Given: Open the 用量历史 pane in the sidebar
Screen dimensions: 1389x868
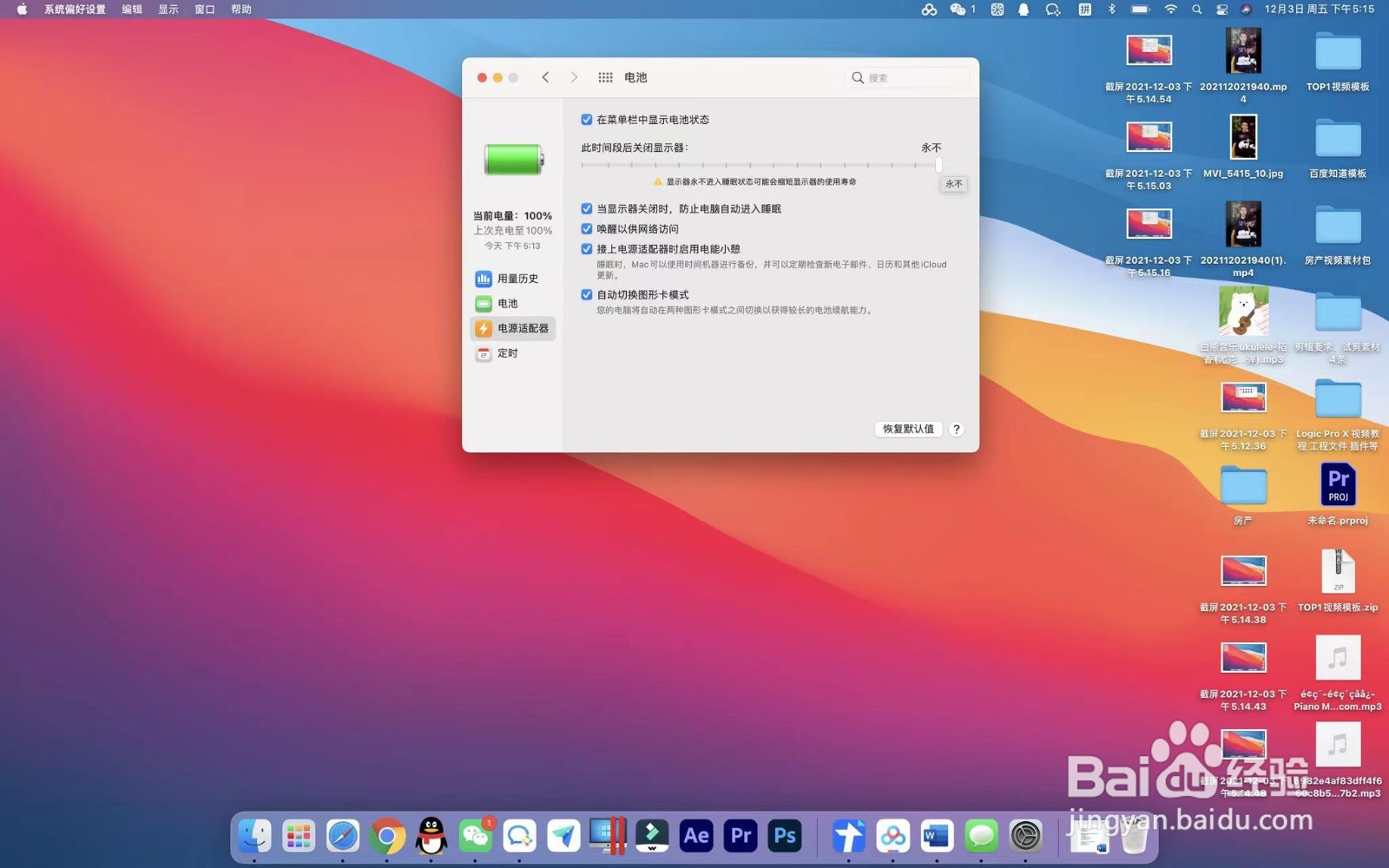Looking at the screenshot, I should coord(518,278).
